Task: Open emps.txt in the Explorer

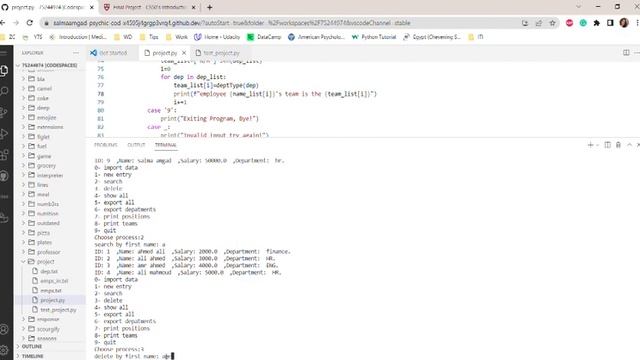Action: pyautogui.click(x=51, y=291)
